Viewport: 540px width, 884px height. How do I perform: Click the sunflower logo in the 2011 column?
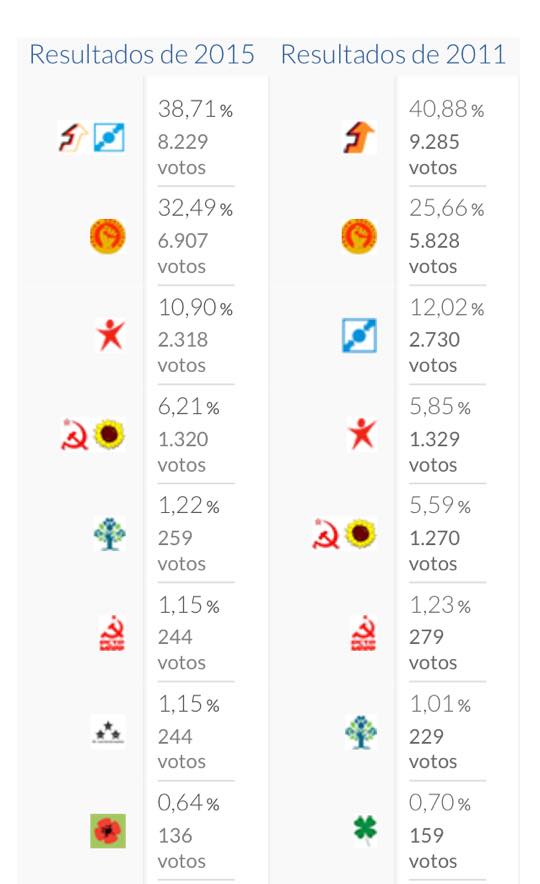click(360, 534)
